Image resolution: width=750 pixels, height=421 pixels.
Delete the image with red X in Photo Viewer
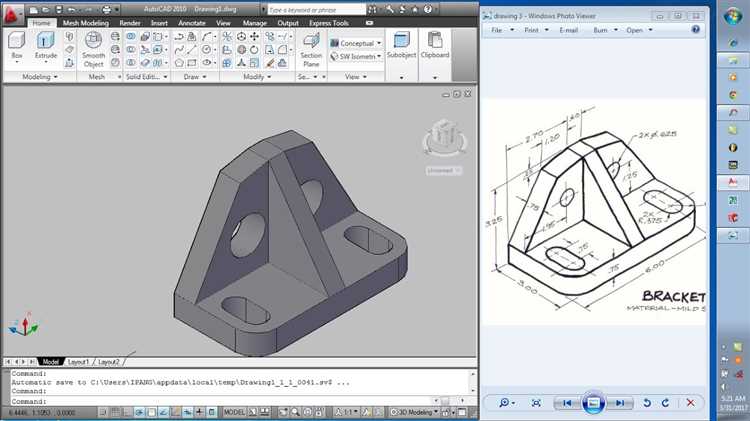[690, 403]
